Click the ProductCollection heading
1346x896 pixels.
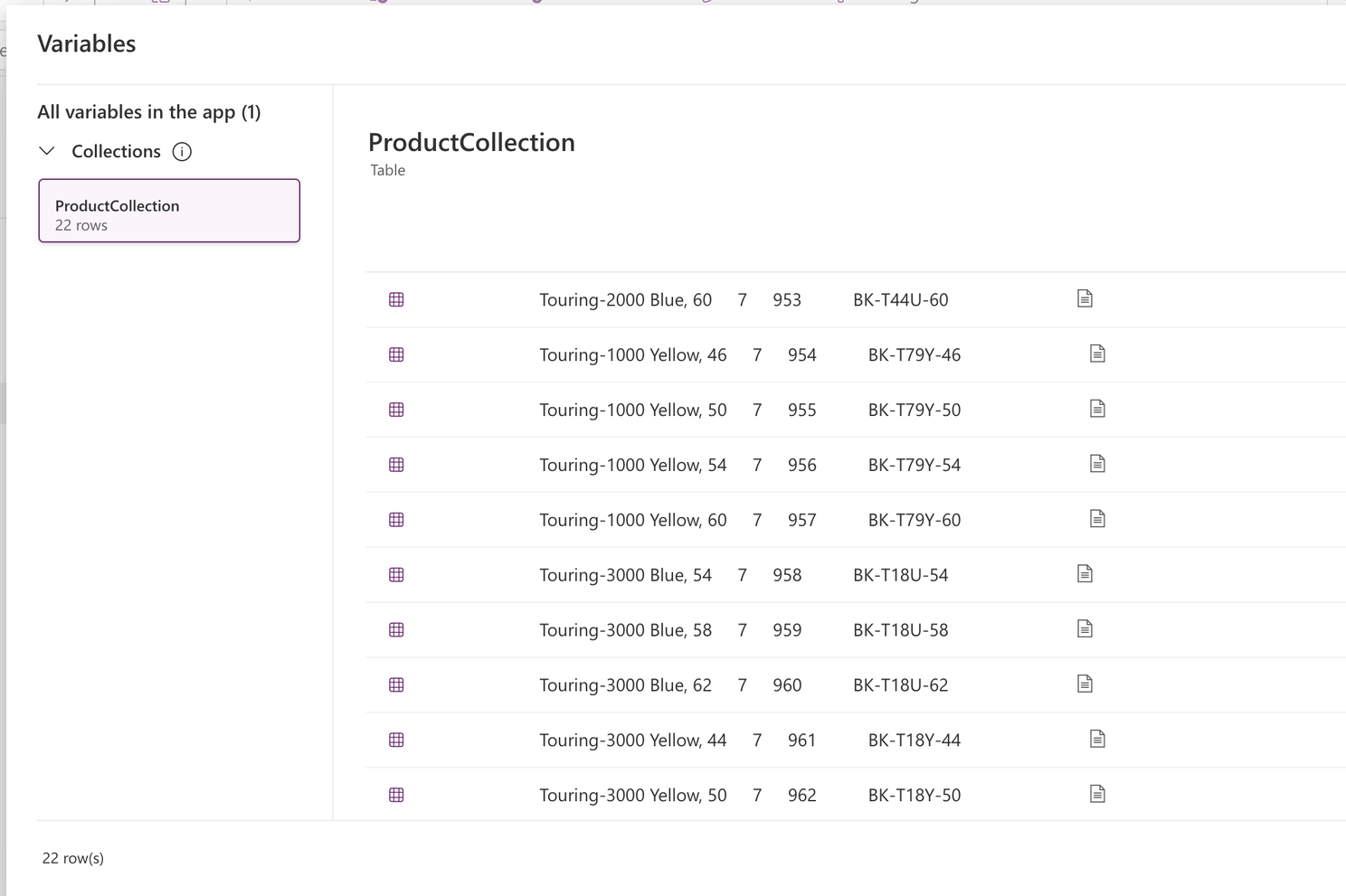coord(471,143)
